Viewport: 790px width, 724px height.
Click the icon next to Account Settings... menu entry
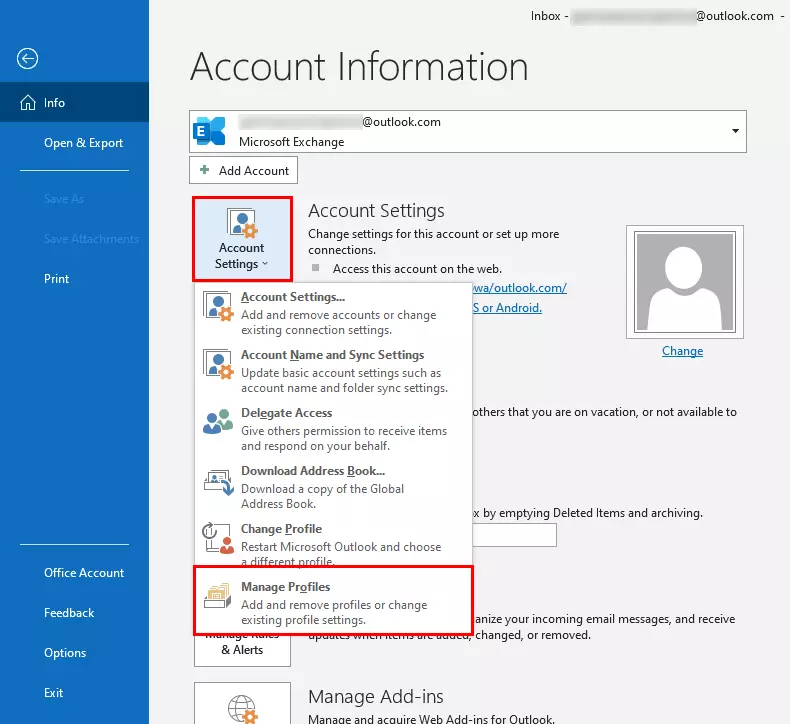tap(218, 306)
